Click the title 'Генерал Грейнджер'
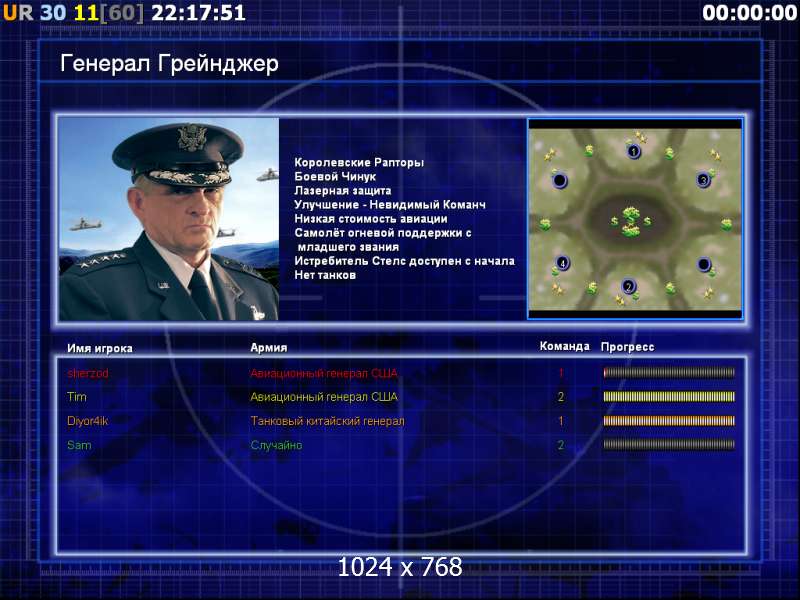The image size is (800, 600). (169, 64)
